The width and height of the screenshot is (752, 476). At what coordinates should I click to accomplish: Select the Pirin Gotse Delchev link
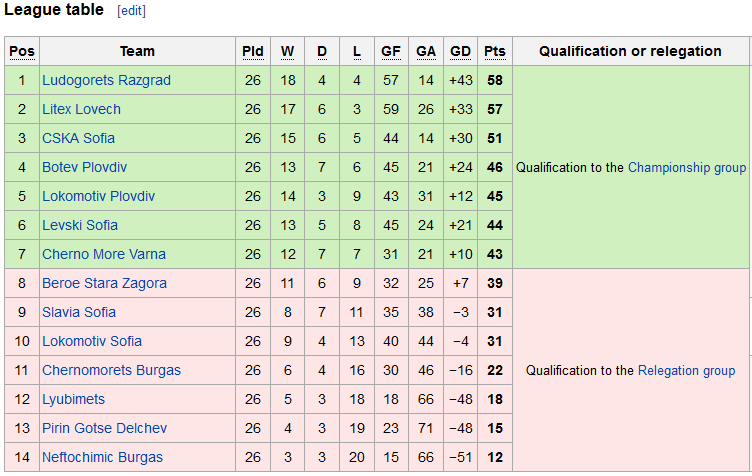point(105,428)
